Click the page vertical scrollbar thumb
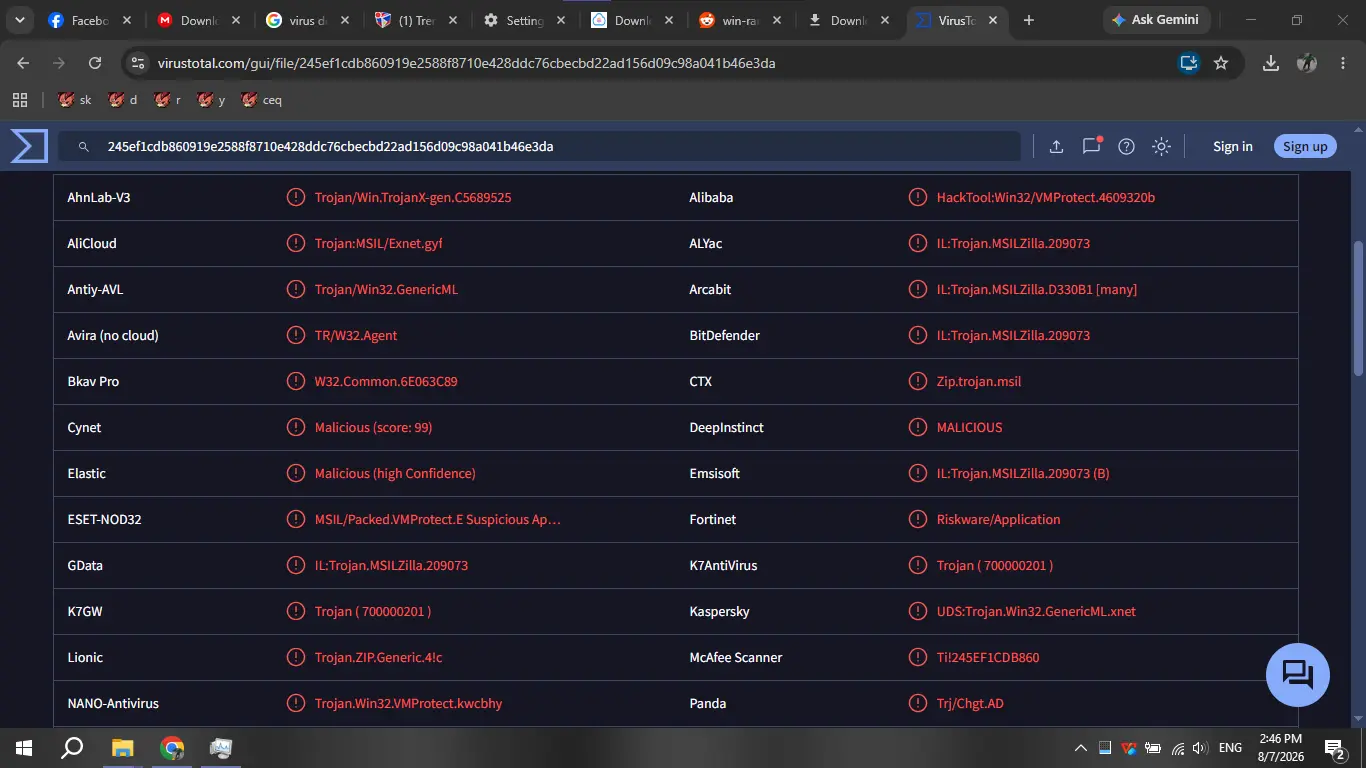Image resolution: width=1366 pixels, height=768 pixels. pos(1357,307)
